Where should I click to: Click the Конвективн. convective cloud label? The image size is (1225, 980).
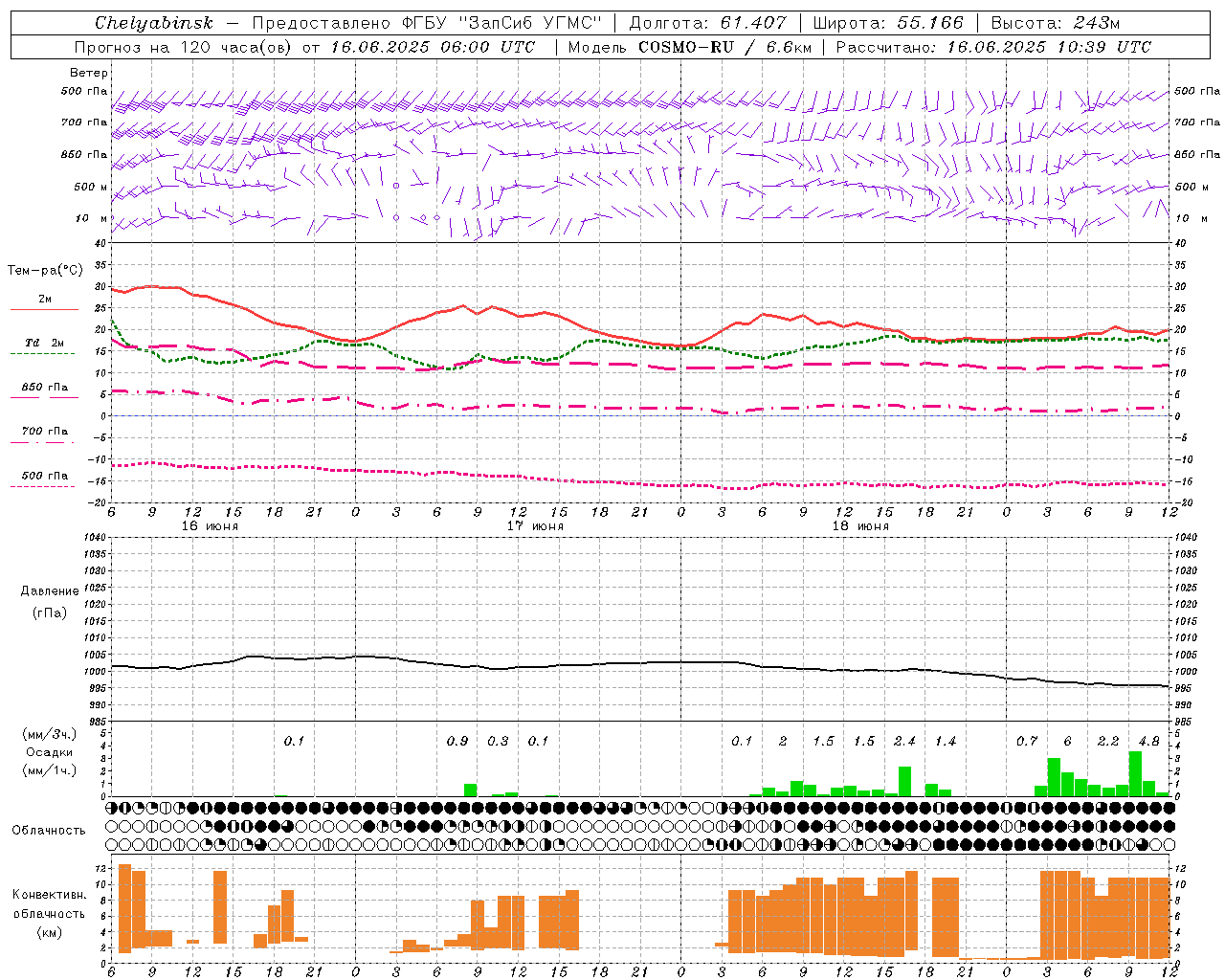coord(50,895)
